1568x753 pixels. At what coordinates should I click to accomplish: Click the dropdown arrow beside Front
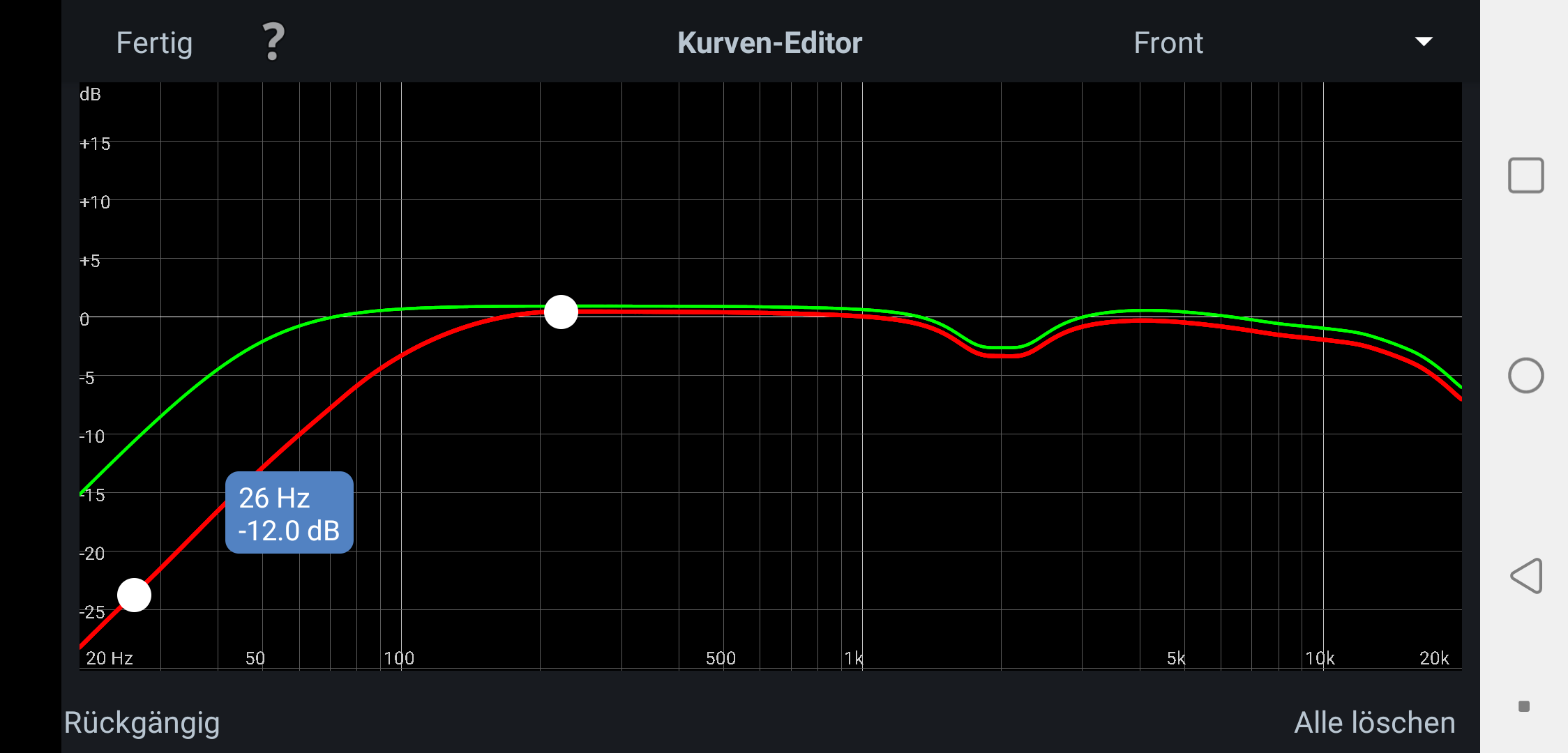pos(1424,42)
